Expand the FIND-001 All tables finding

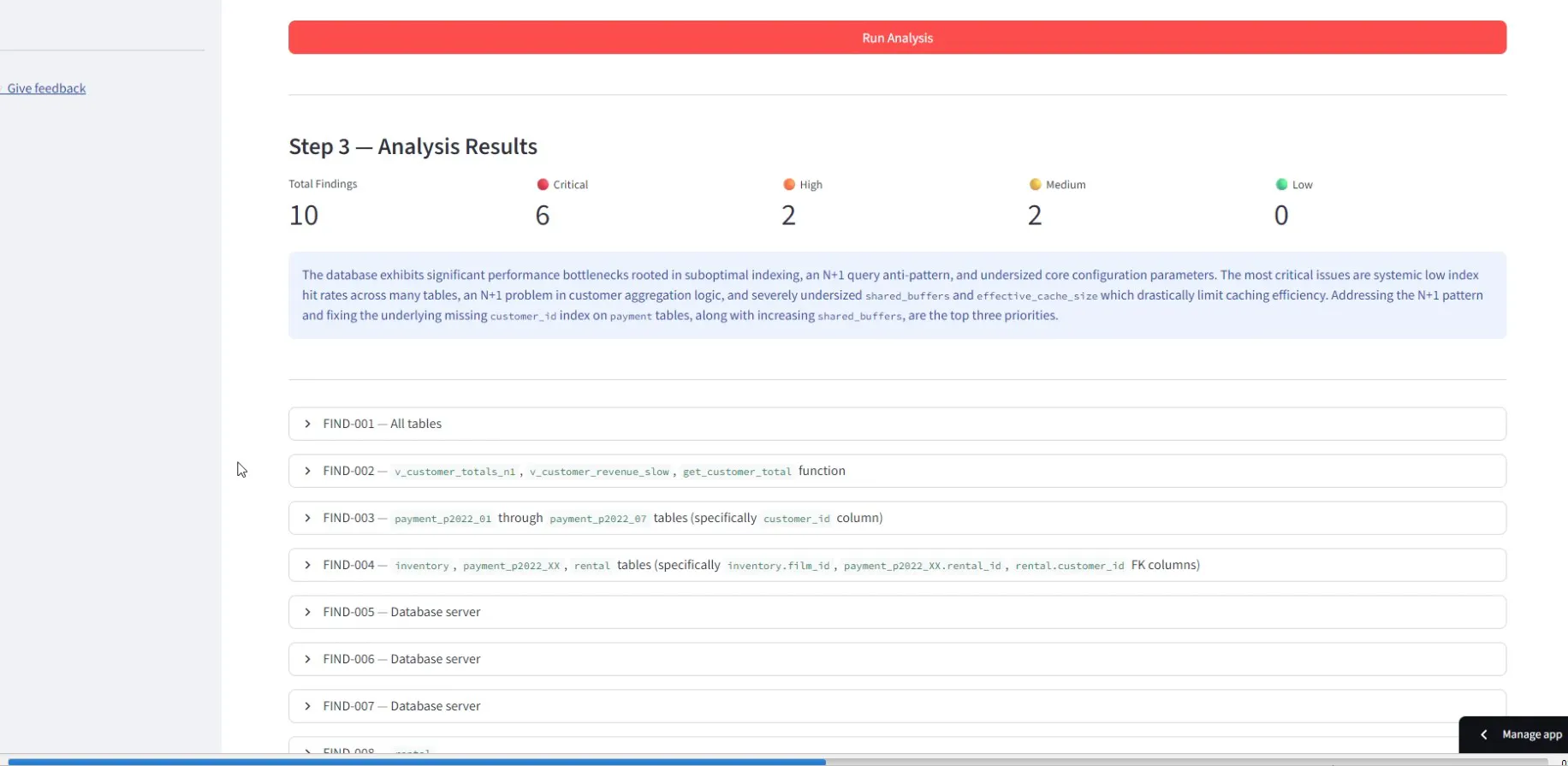click(897, 424)
